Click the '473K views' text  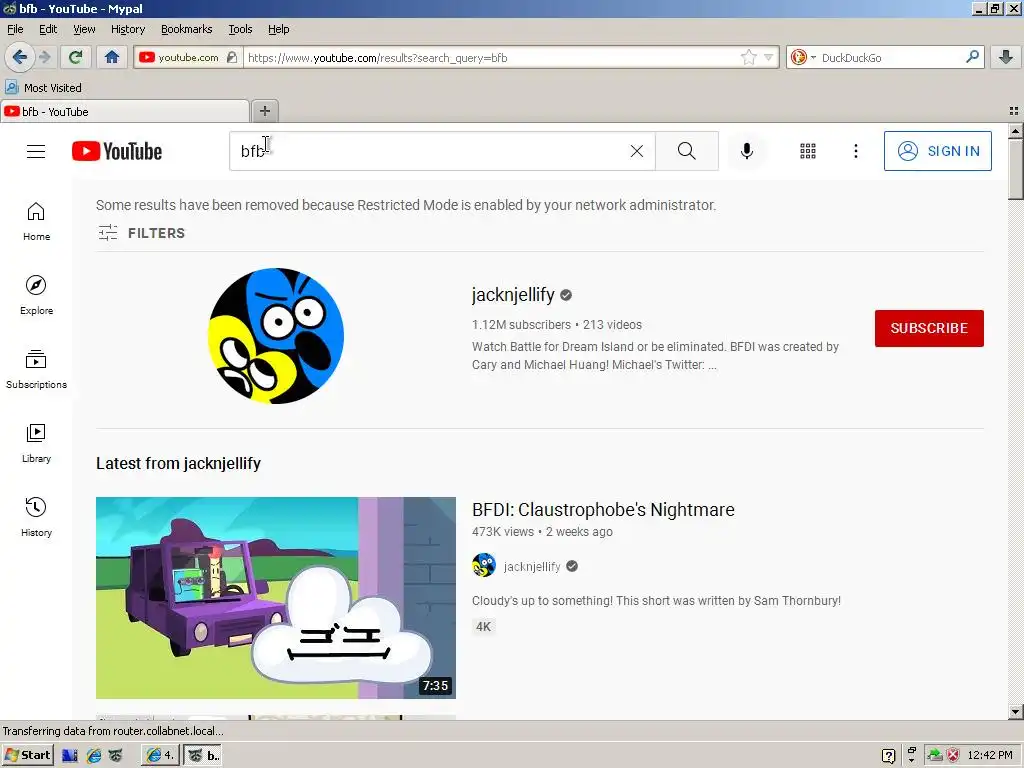[x=503, y=532]
